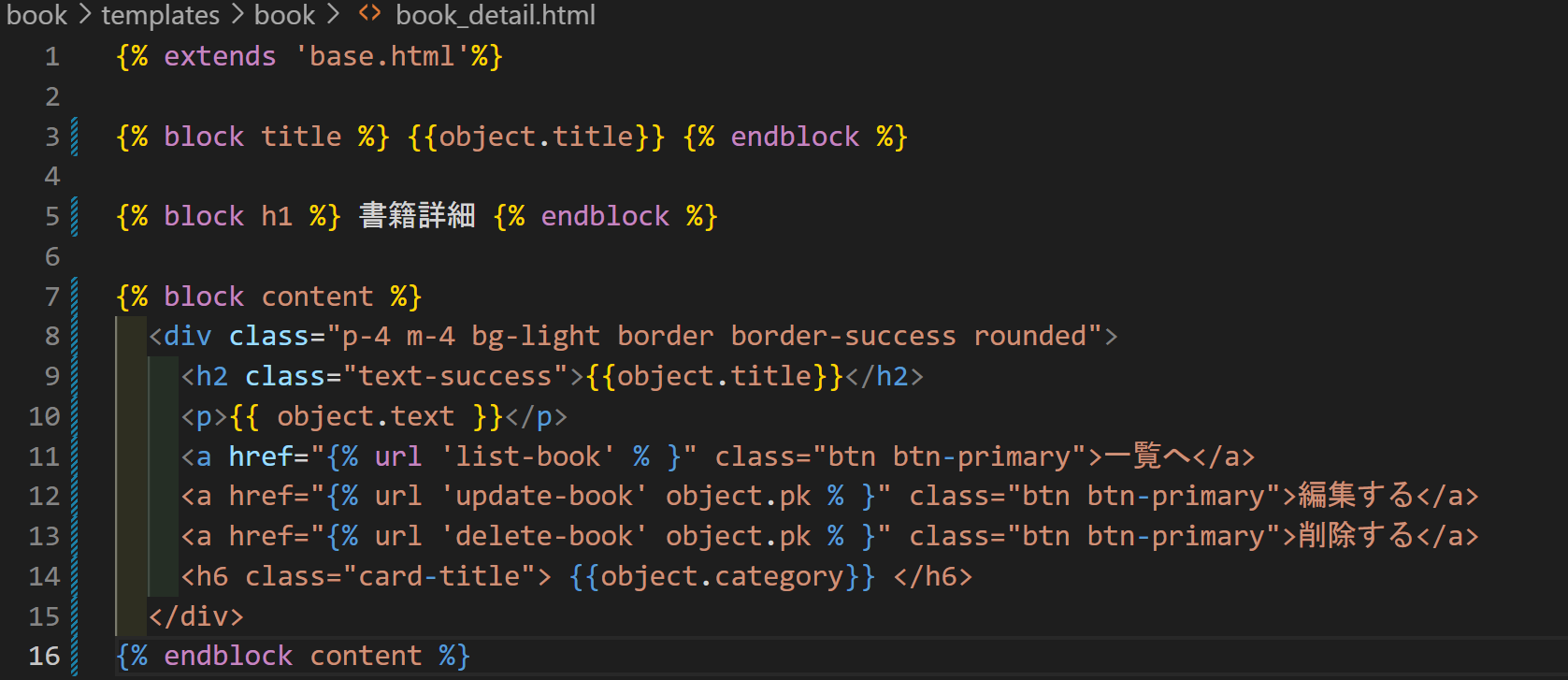Click the 'update-book' URL name
Screen dimensions: 1568x680
(x=544, y=497)
